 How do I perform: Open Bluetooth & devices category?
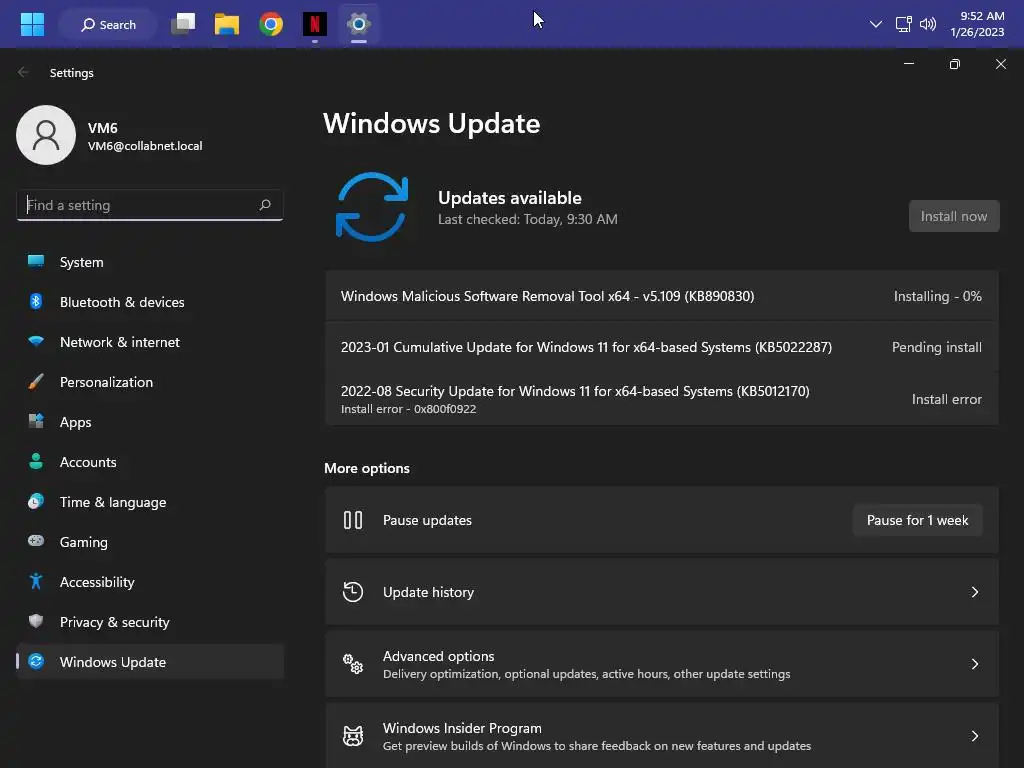[x=150, y=302]
